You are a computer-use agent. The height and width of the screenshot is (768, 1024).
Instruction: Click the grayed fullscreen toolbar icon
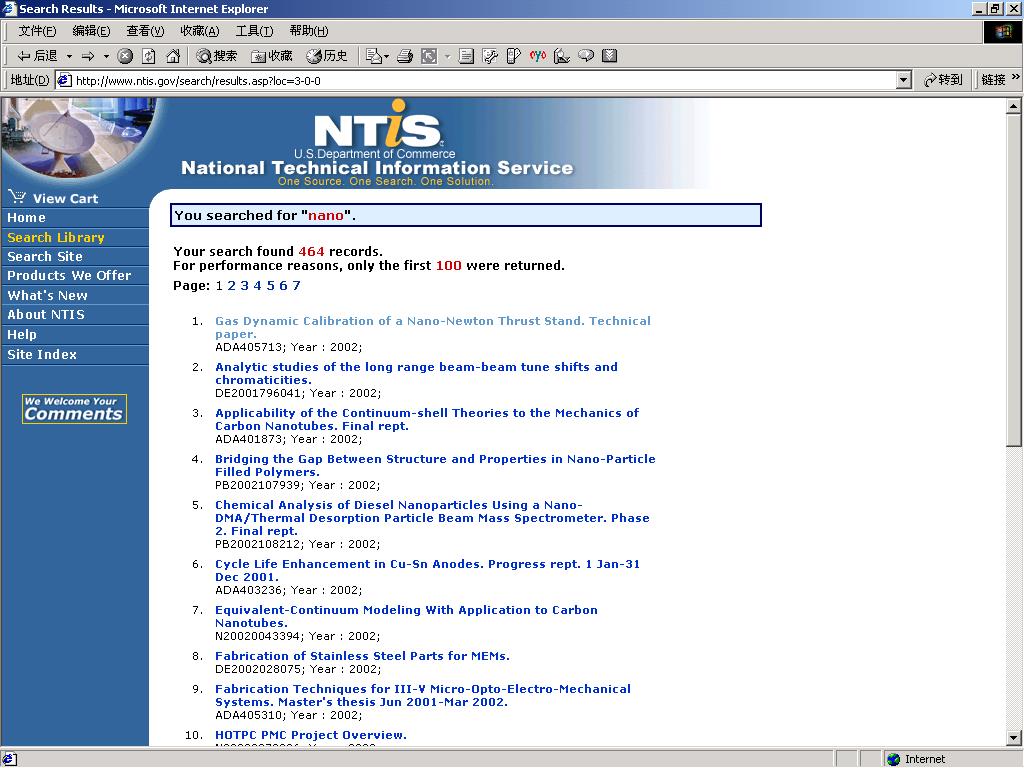click(429, 56)
